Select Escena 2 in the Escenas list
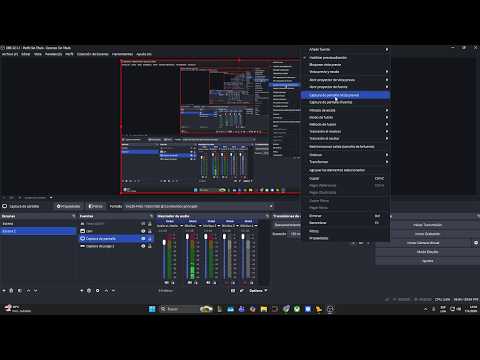This screenshot has height=360, width=480. (x=38, y=231)
